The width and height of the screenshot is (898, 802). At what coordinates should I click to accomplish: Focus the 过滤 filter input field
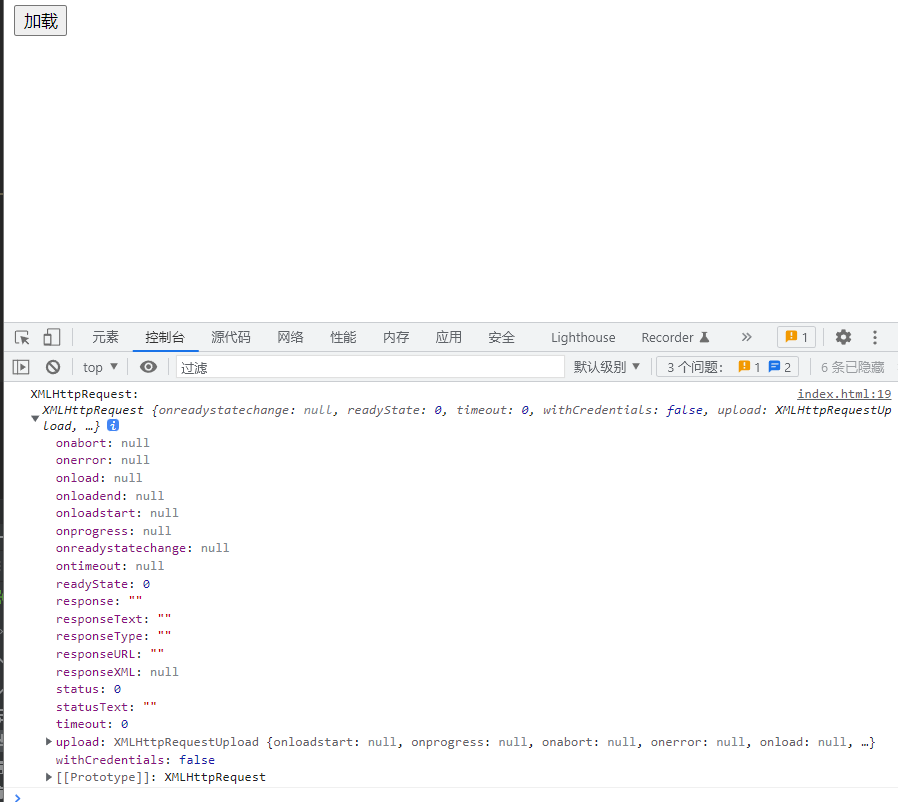pyautogui.click(x=370, y=367)
